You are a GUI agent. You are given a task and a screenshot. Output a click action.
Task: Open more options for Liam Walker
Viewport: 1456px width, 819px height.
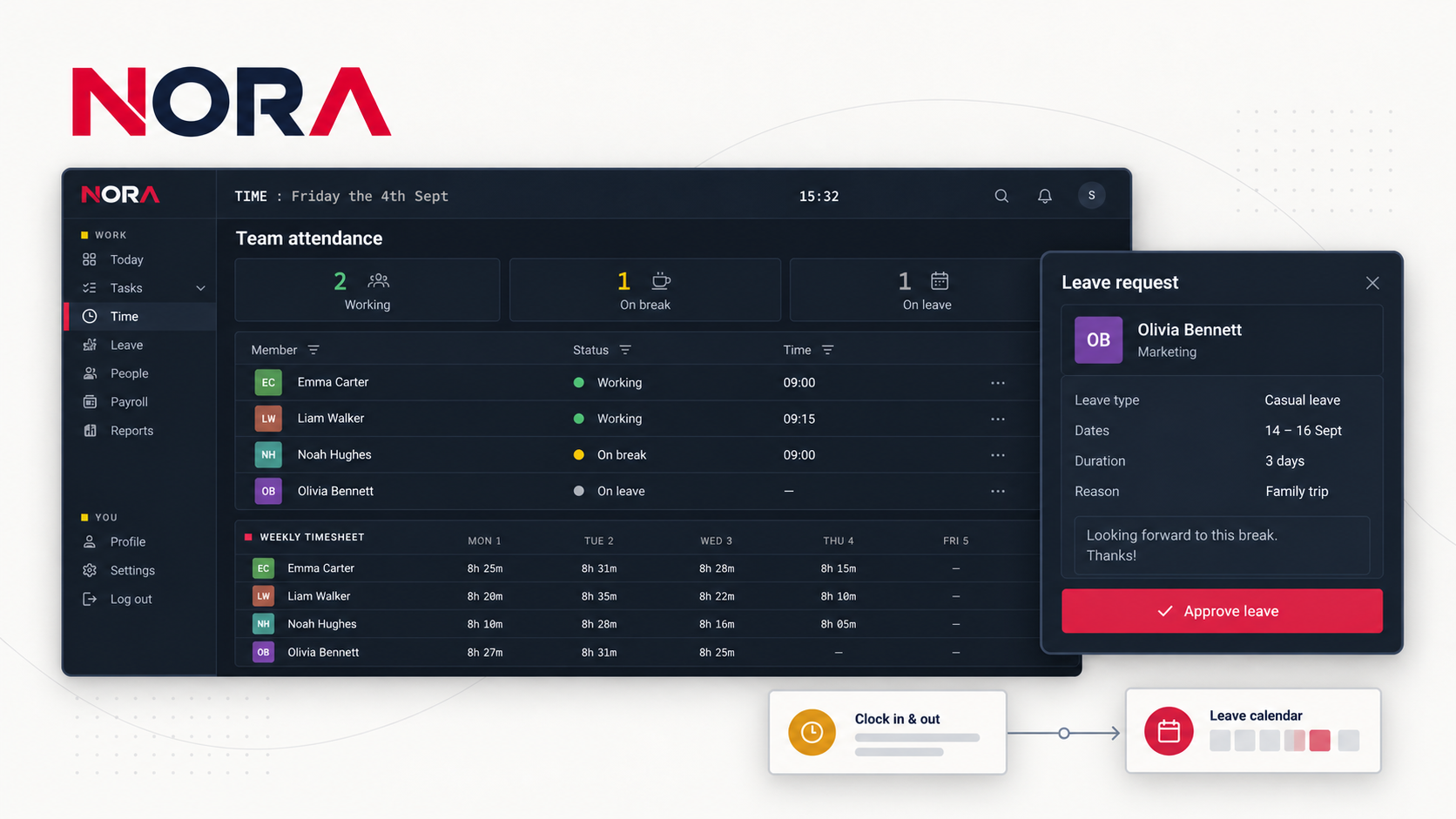[x=998, y=419]
